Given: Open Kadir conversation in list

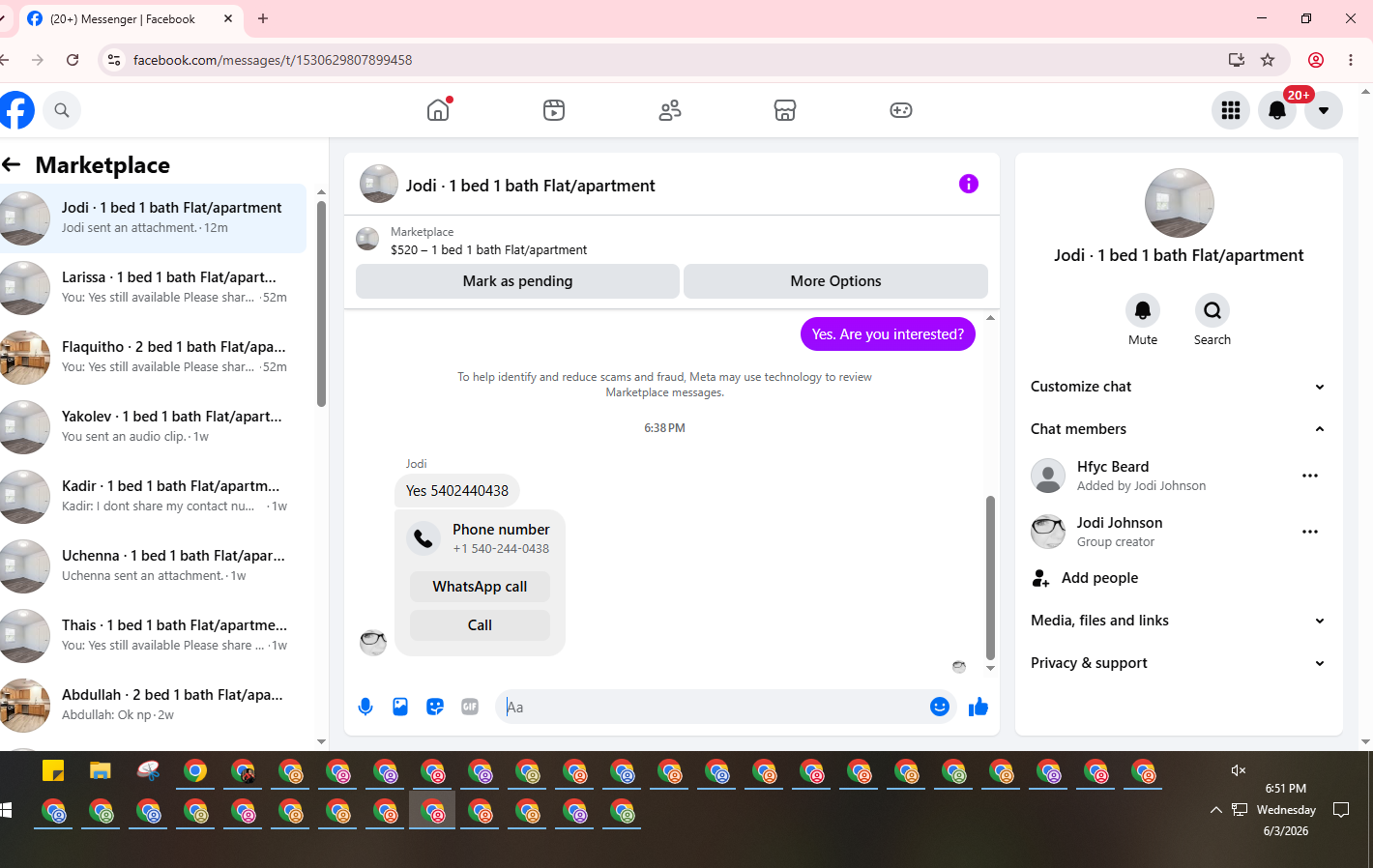Looking at the screenshot, I should (x=153, y=496).
